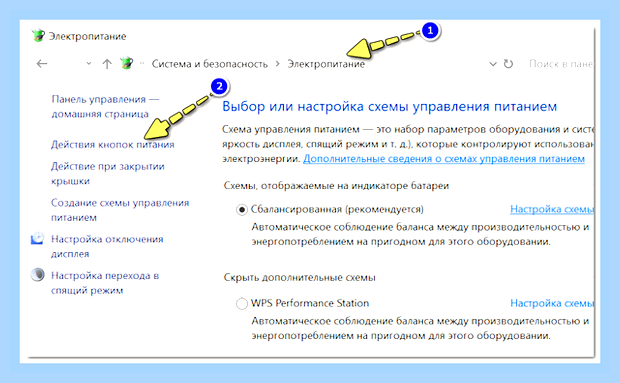The image size is (620, 383).
Task: Open 'Настройка перехода в спящий режим' link
Action: click(105, 283)
